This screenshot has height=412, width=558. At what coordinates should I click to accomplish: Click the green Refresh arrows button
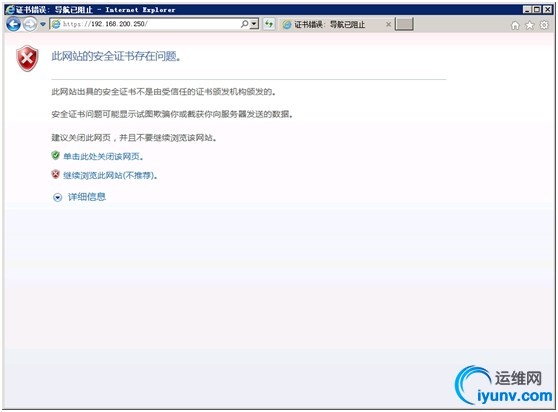click(x=269, y=24)
